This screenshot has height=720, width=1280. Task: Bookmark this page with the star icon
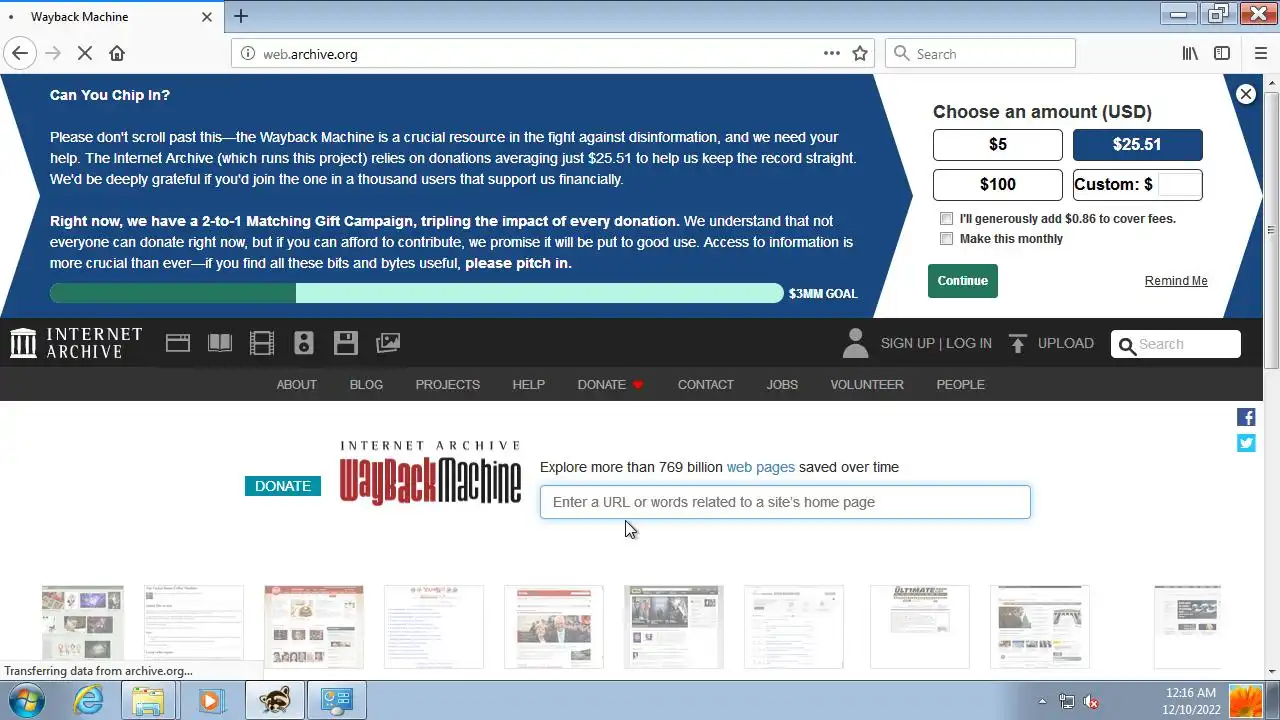coord(860,54)
